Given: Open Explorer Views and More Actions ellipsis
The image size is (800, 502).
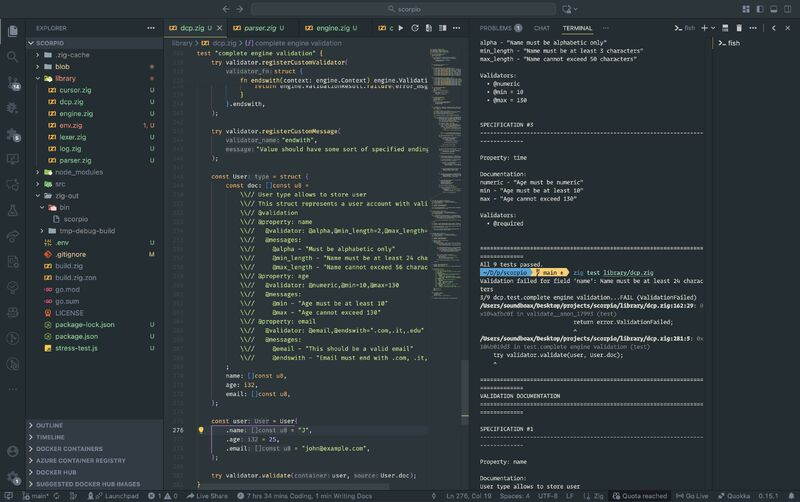Looking at the screenshot, I should pos(151,28).
